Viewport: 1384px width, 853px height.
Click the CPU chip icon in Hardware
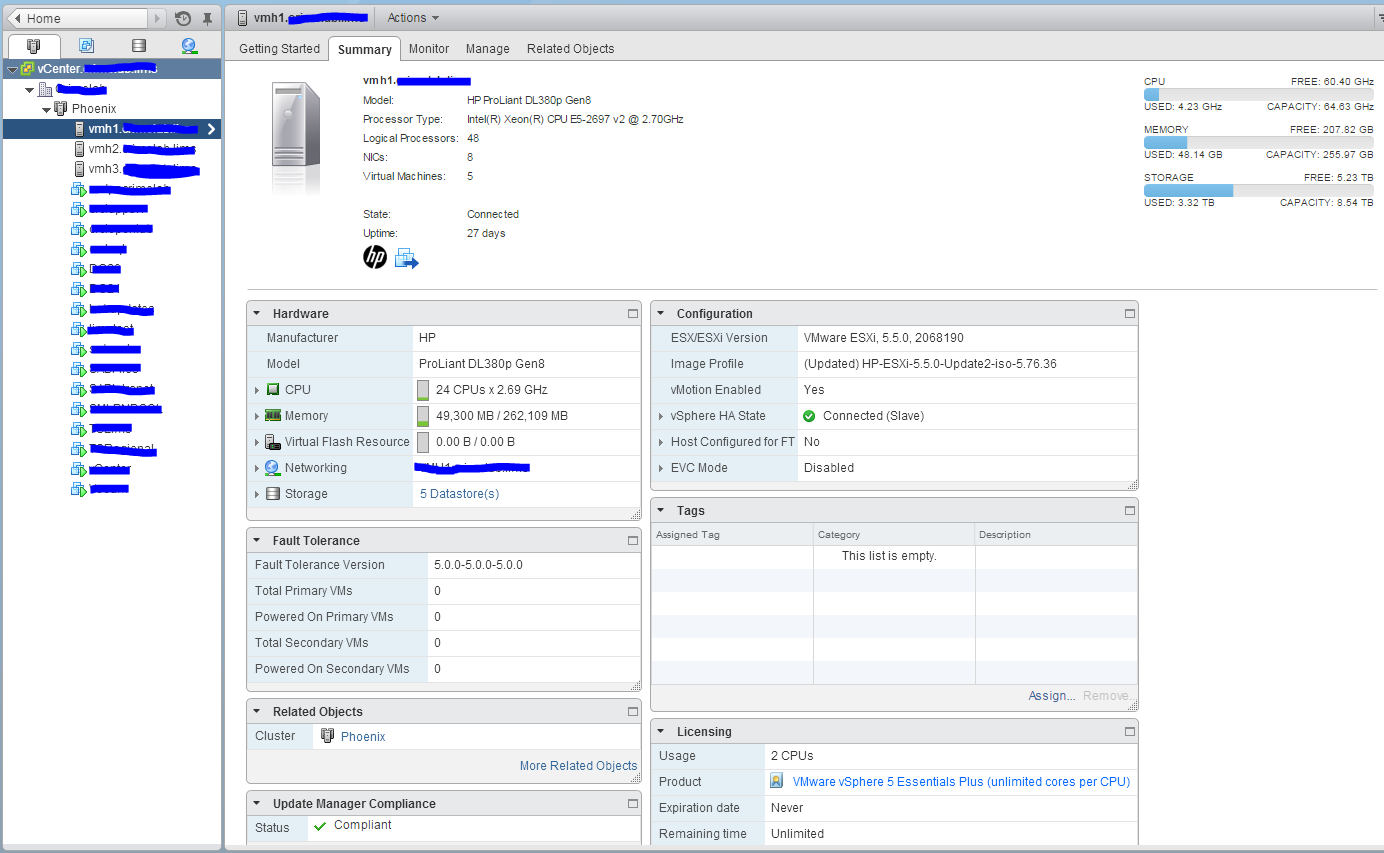(x=273, y=390)
